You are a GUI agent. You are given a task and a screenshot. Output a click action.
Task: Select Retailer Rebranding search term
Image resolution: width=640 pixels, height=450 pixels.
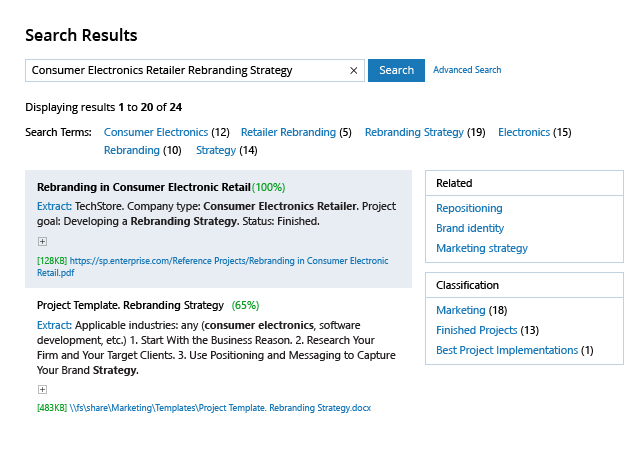(288, 132)
